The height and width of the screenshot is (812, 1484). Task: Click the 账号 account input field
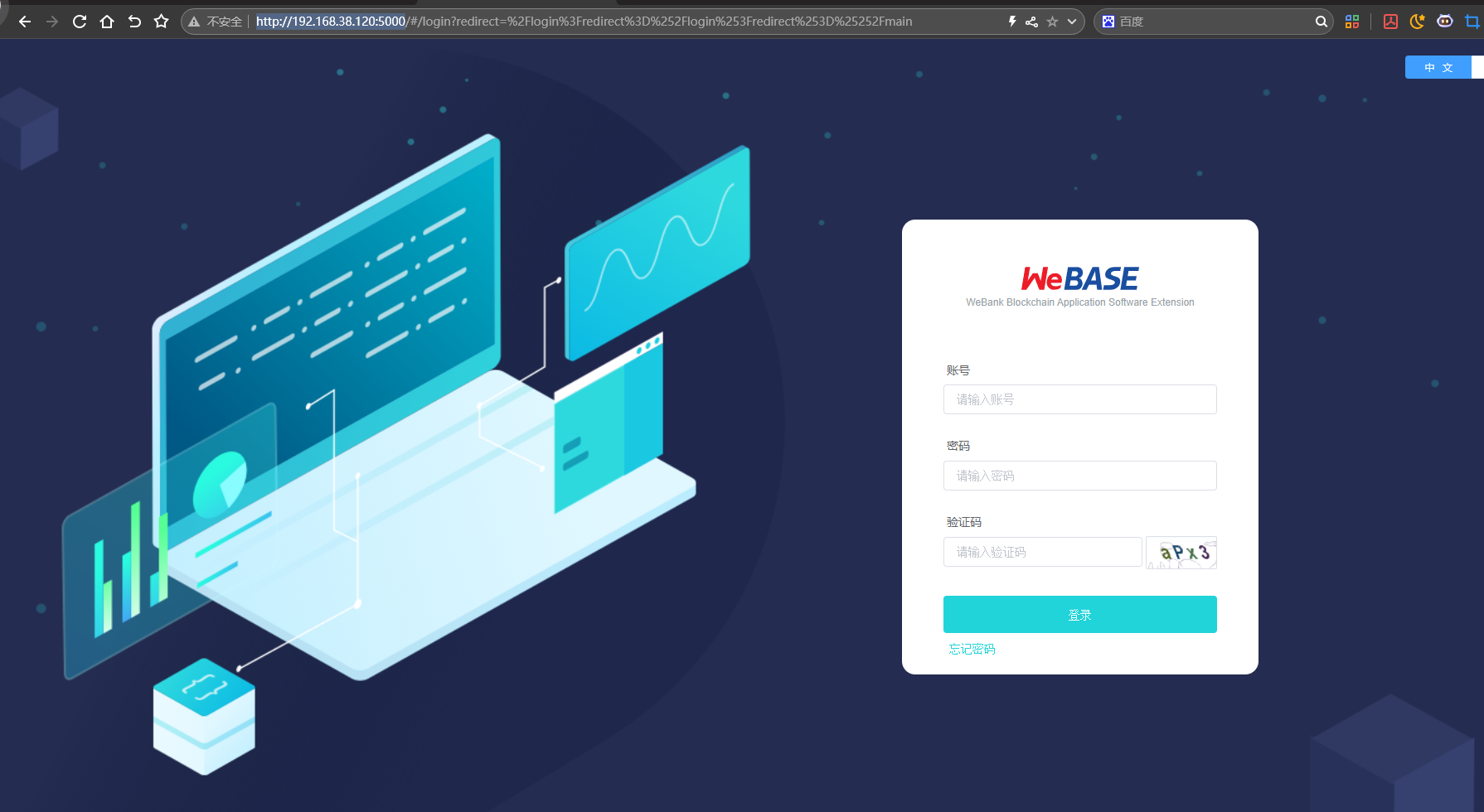click(x=1080, y=399)
